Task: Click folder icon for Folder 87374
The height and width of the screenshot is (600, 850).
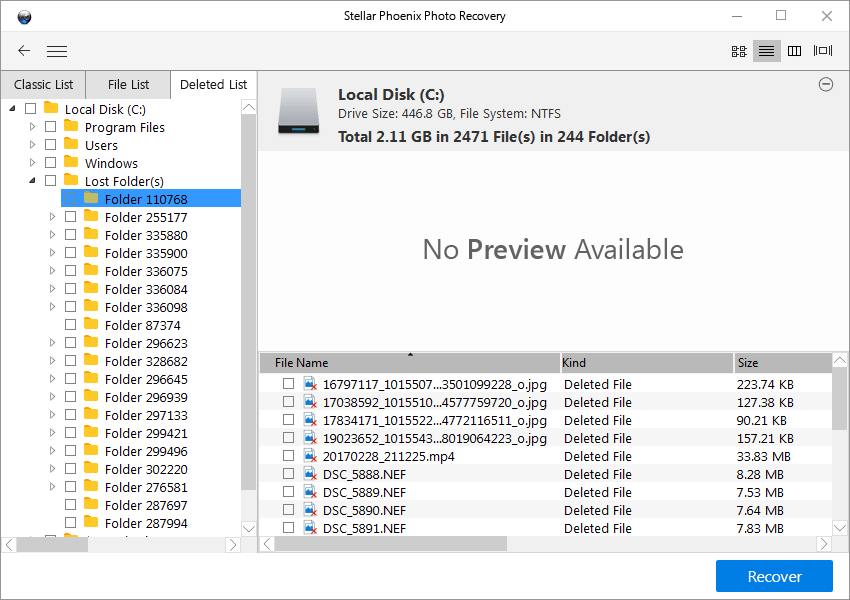Action: point(91,325)
